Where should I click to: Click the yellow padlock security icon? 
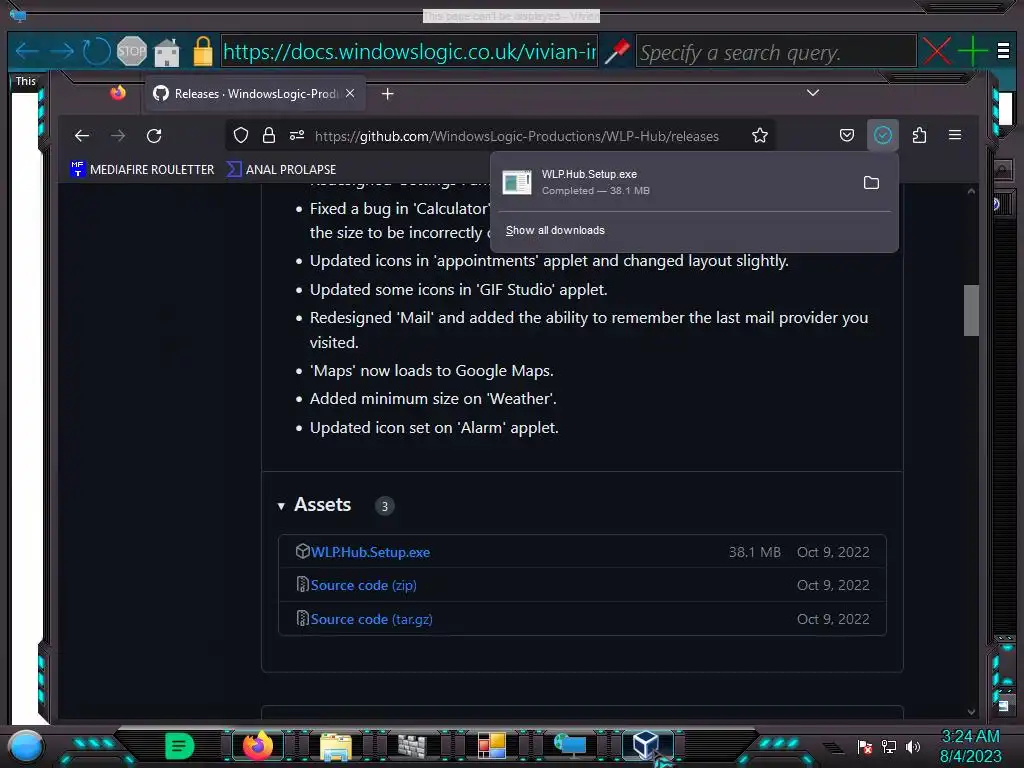[x=202, y=51]
